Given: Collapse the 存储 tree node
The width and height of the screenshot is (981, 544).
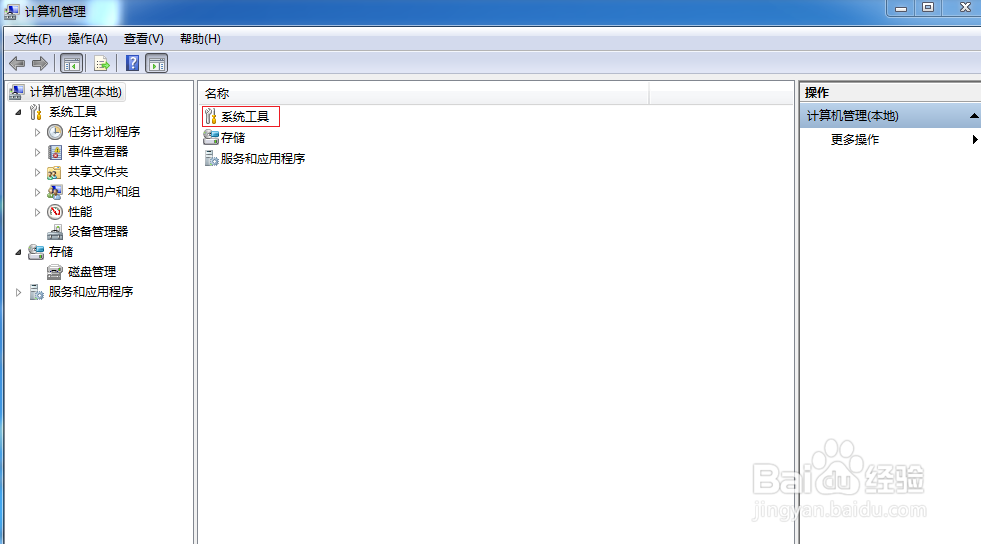Looking at the screenshot, I should [x=18, y=253].
